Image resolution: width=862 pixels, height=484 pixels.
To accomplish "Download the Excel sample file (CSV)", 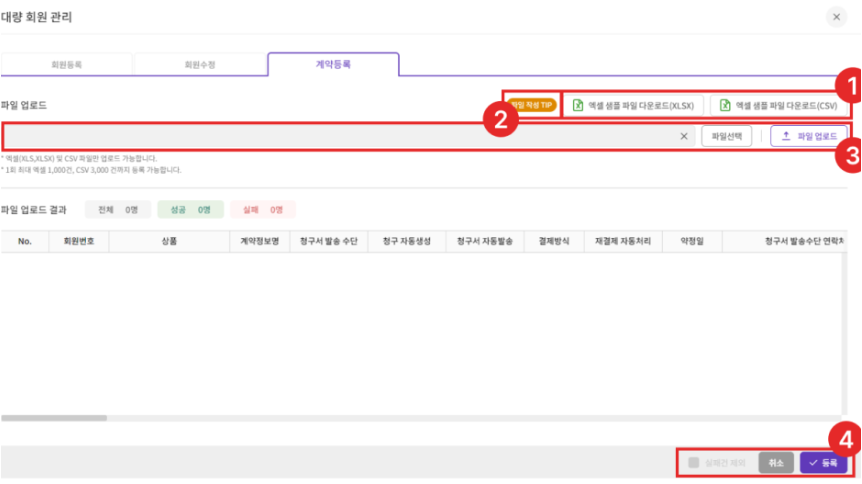I will (x=778, y=105).
